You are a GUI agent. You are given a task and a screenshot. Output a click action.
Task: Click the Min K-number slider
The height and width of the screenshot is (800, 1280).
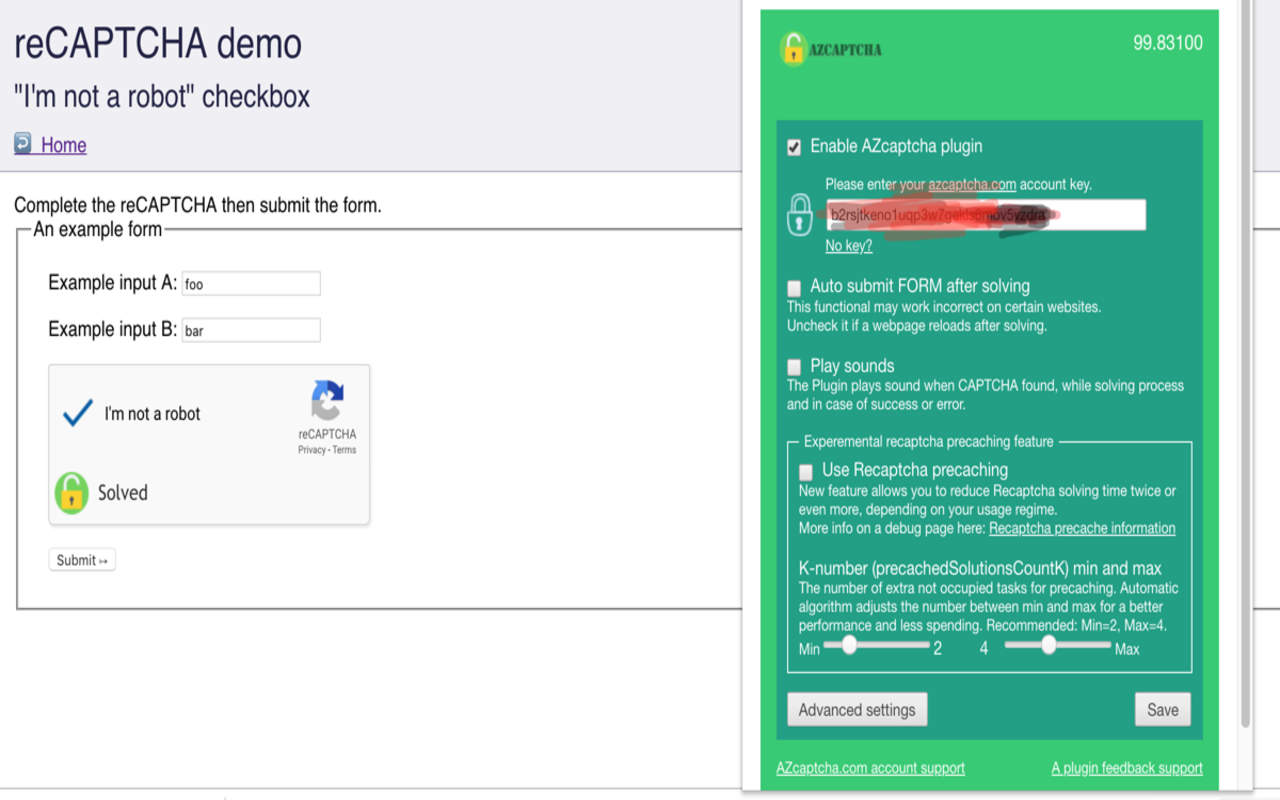pos(876,645)
